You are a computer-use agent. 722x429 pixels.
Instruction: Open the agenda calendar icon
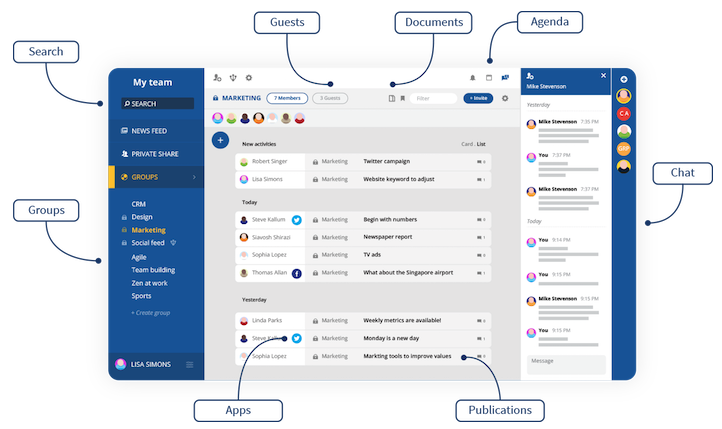(489, 78)
